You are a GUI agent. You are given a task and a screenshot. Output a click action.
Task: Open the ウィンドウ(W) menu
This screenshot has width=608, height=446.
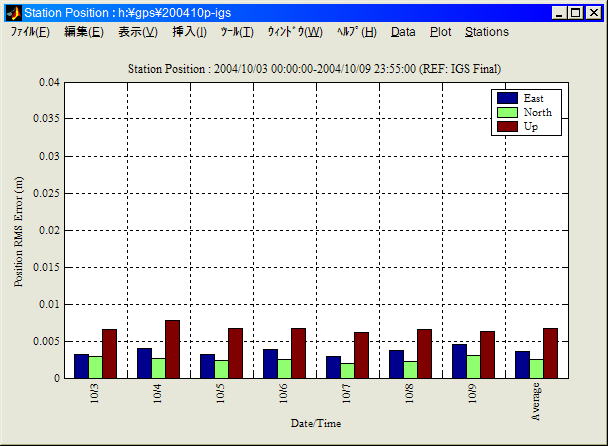coord(294,32)
